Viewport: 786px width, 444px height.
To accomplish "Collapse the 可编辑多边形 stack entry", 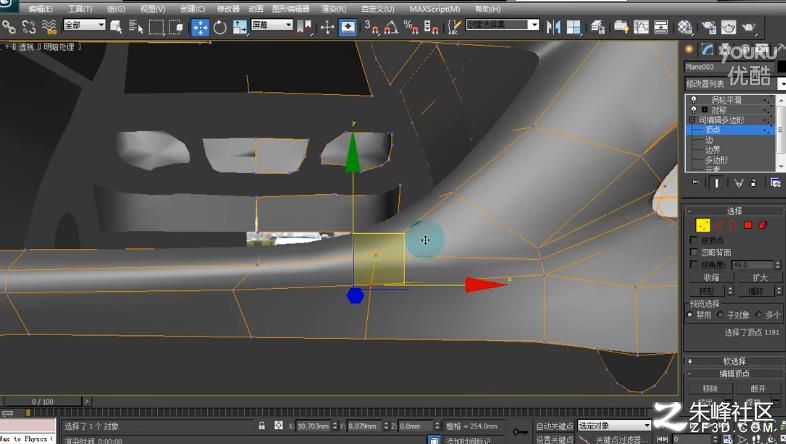I will 692,120.
